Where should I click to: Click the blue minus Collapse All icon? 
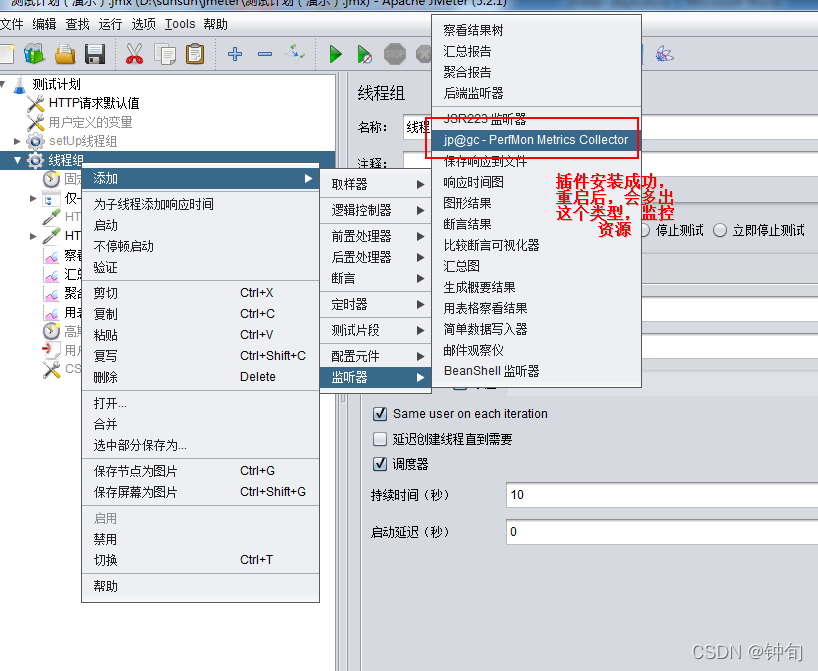pos(265,54)
